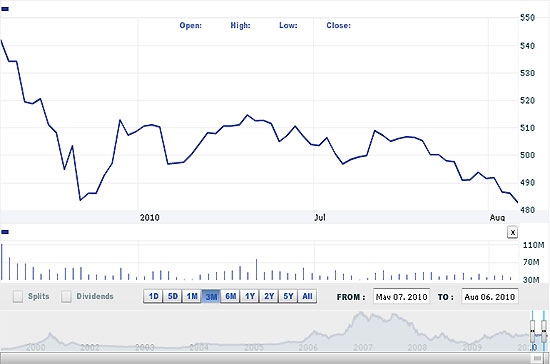Switch chart to 6M range

point(230,296)
